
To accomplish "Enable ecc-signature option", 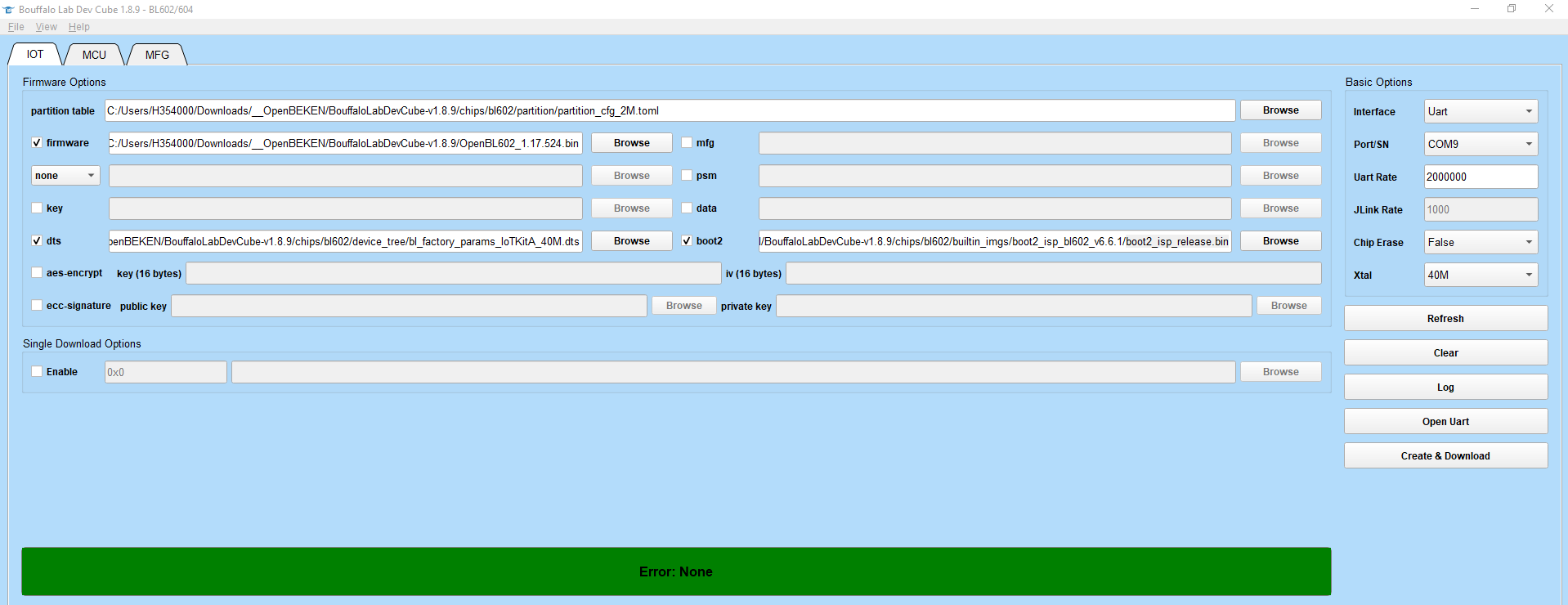I will point(37,305).
